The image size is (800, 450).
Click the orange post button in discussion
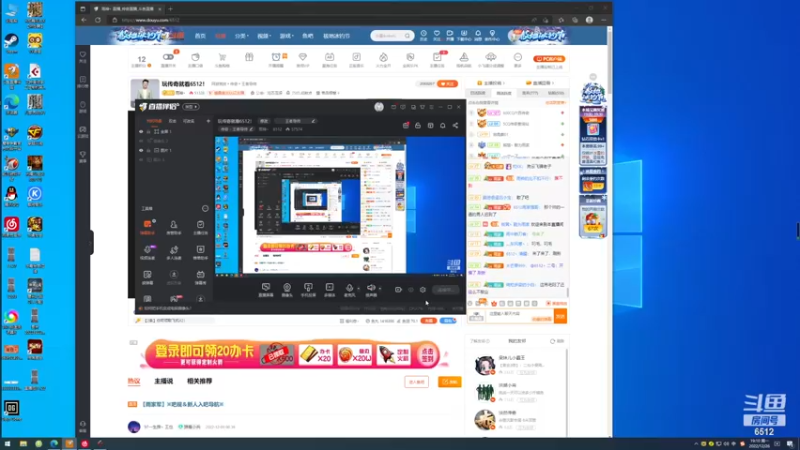(x=449, y=382)
